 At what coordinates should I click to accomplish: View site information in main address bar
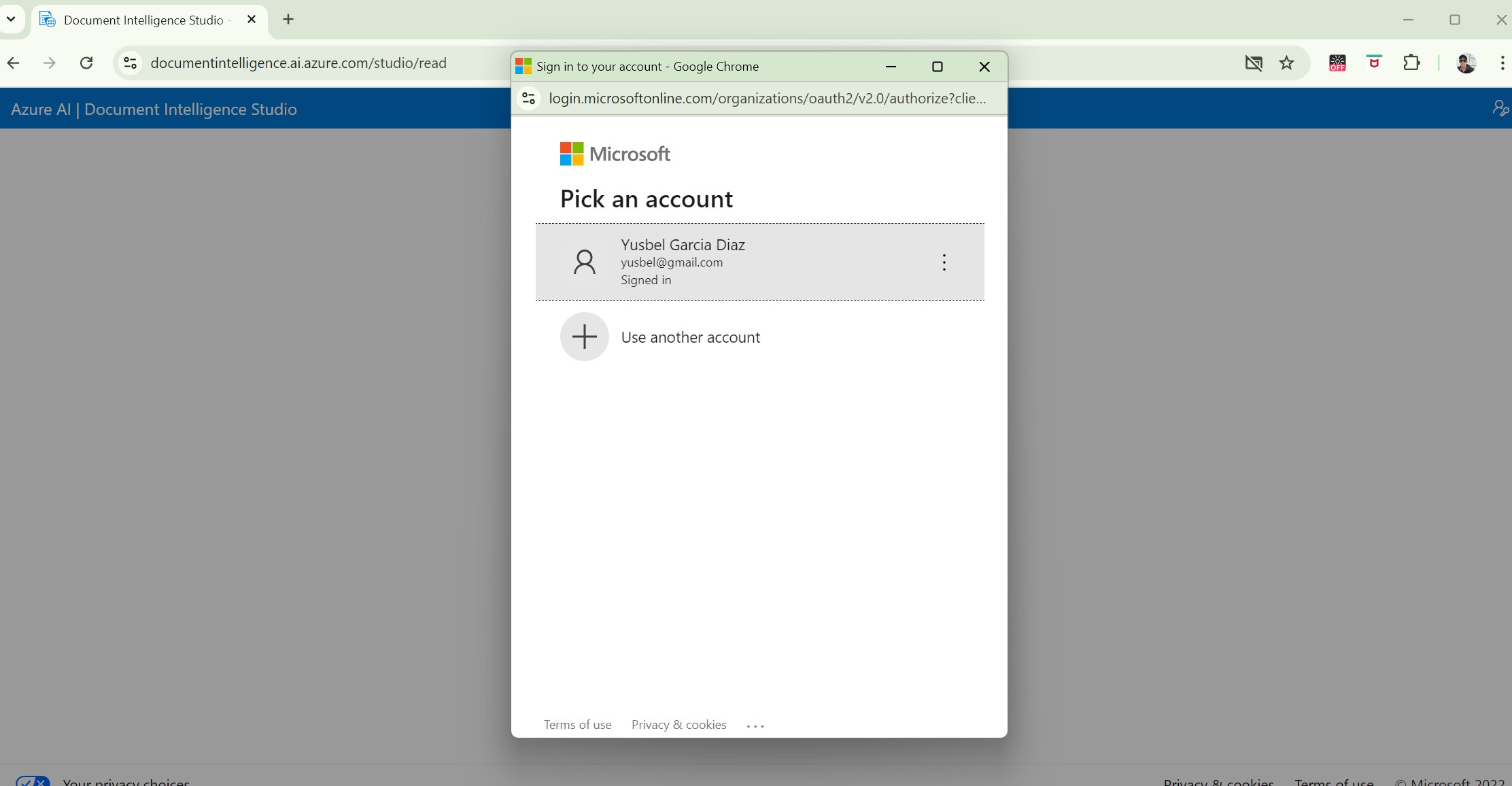130,63
